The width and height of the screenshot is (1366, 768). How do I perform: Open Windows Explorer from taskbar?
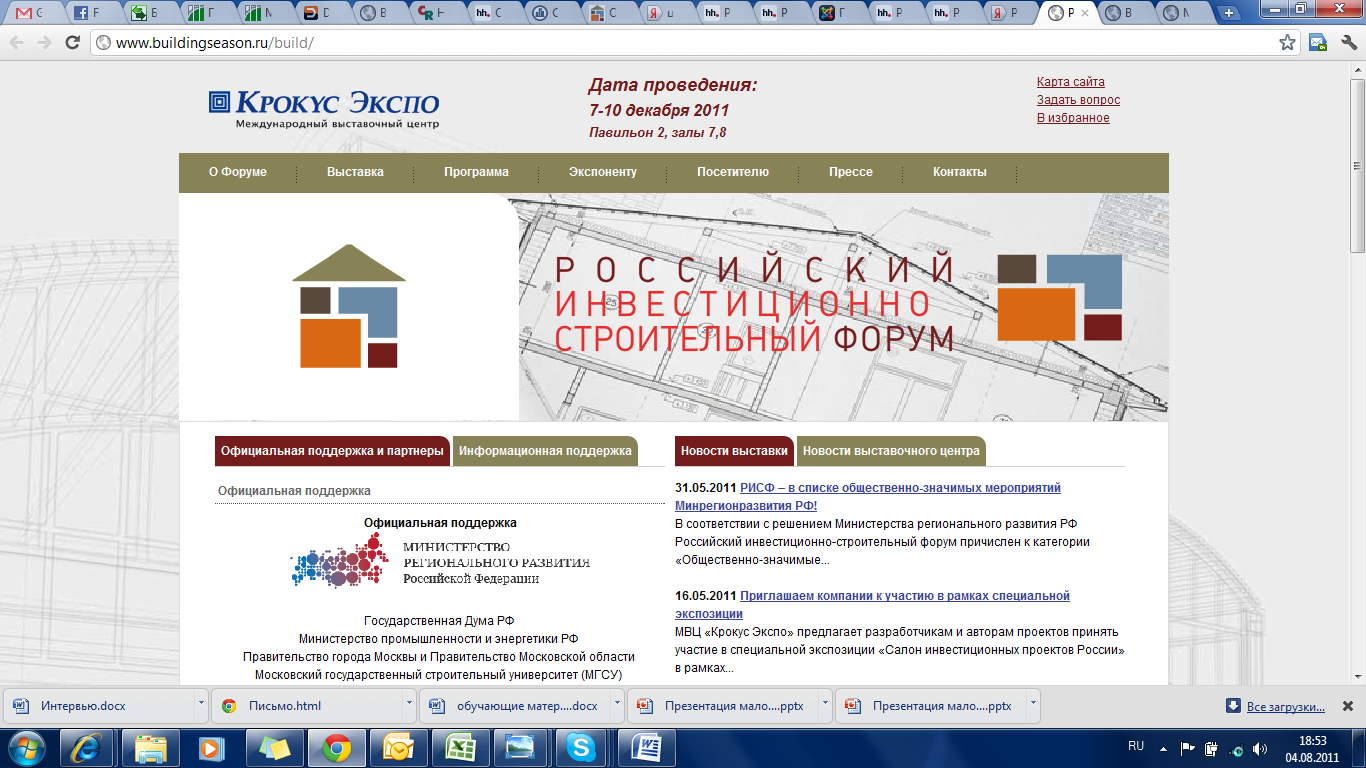[x=151, y=748]
